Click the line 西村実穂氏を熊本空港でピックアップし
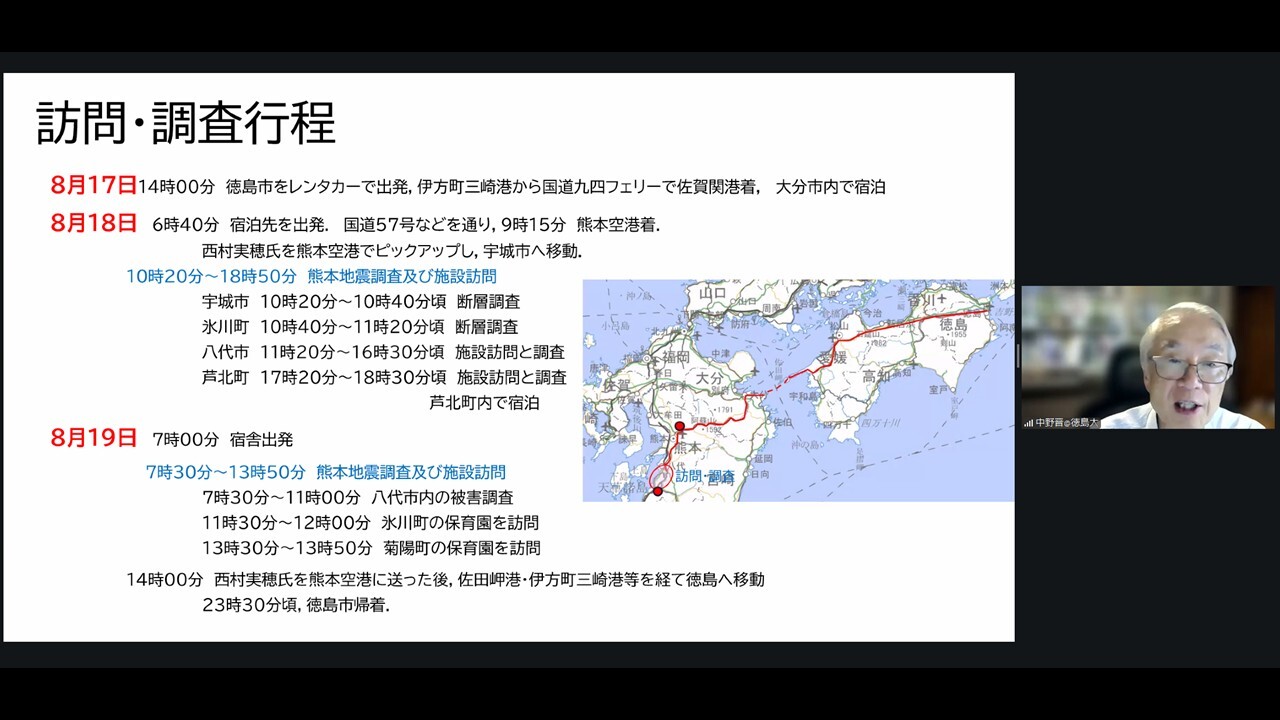This screenshot has width=1280, height=720. [x=392, y=250]
